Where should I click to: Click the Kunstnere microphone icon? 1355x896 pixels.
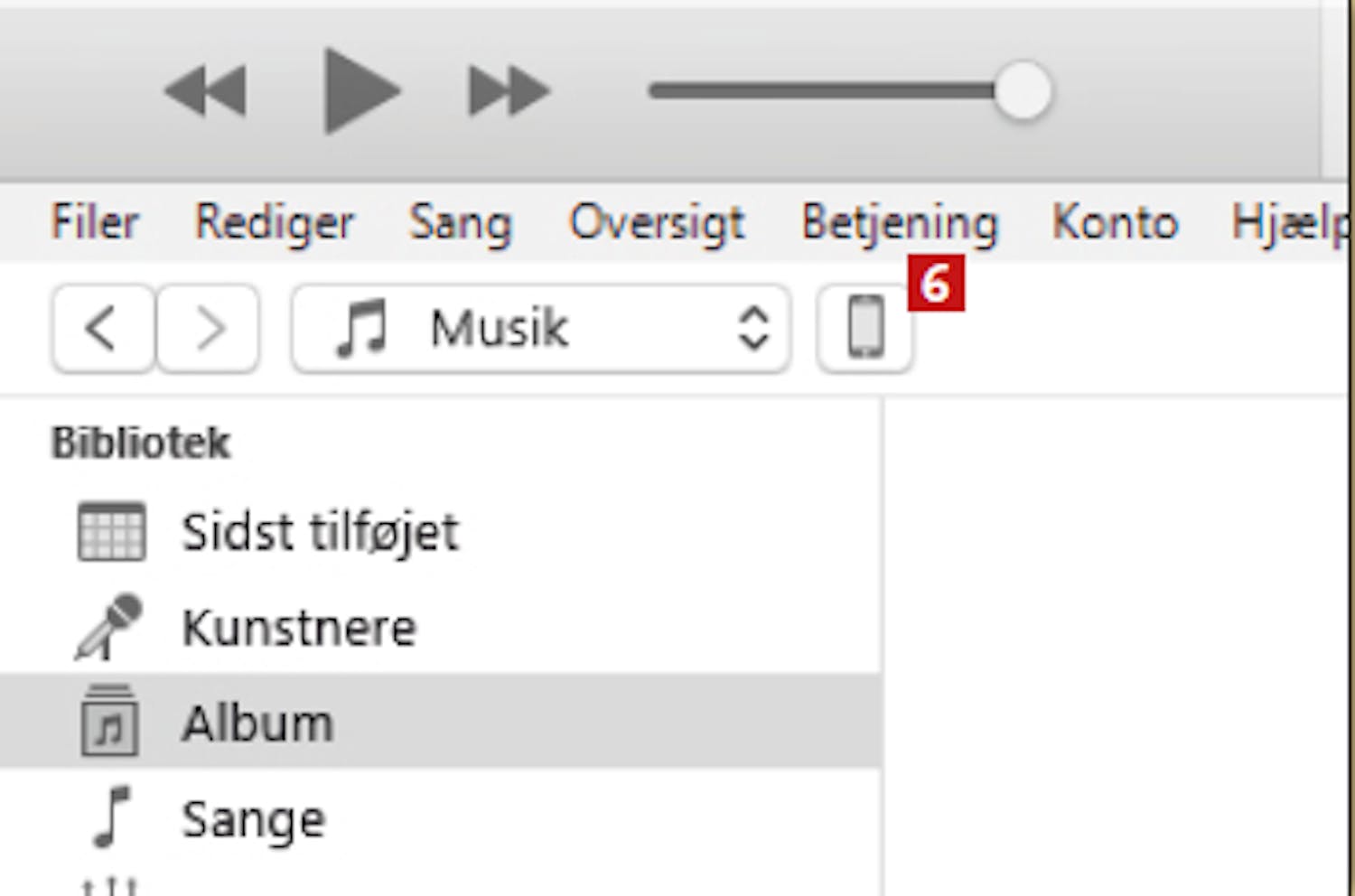(109, 627)
